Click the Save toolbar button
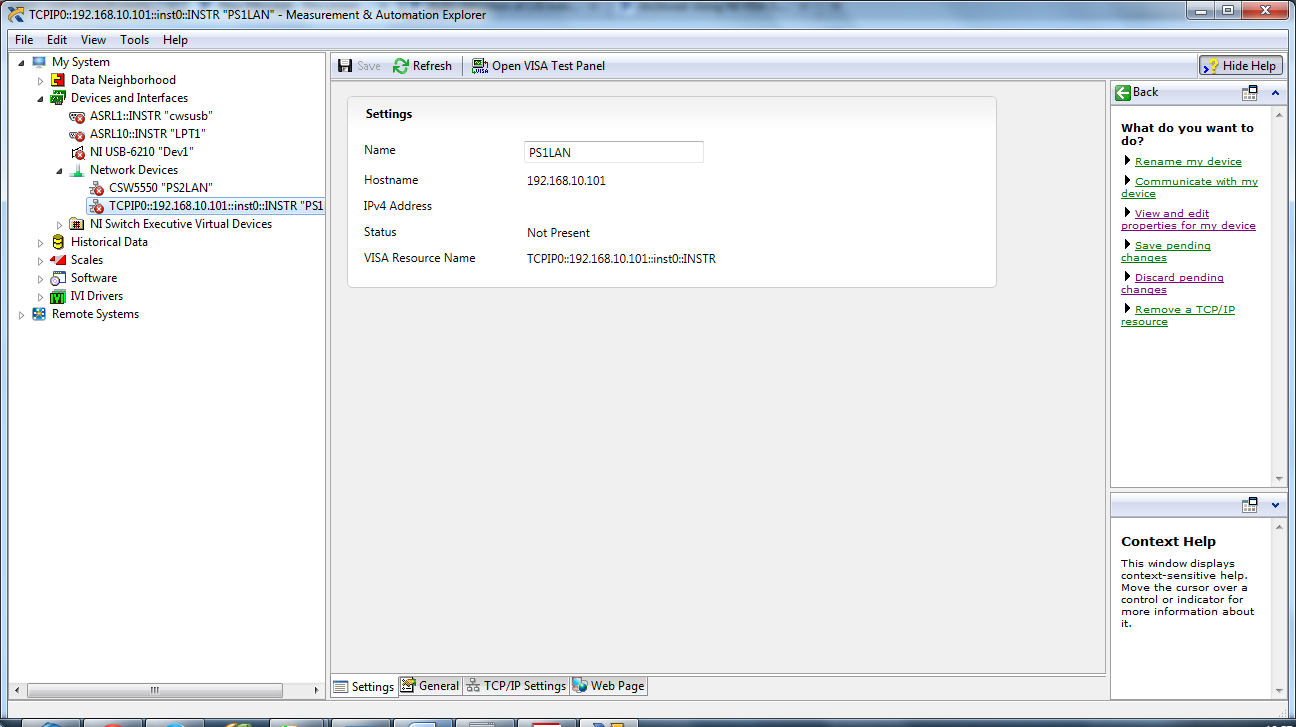The height and width of the screenshot is (727, 1296). pyautogui.click(x=359, y=66)
